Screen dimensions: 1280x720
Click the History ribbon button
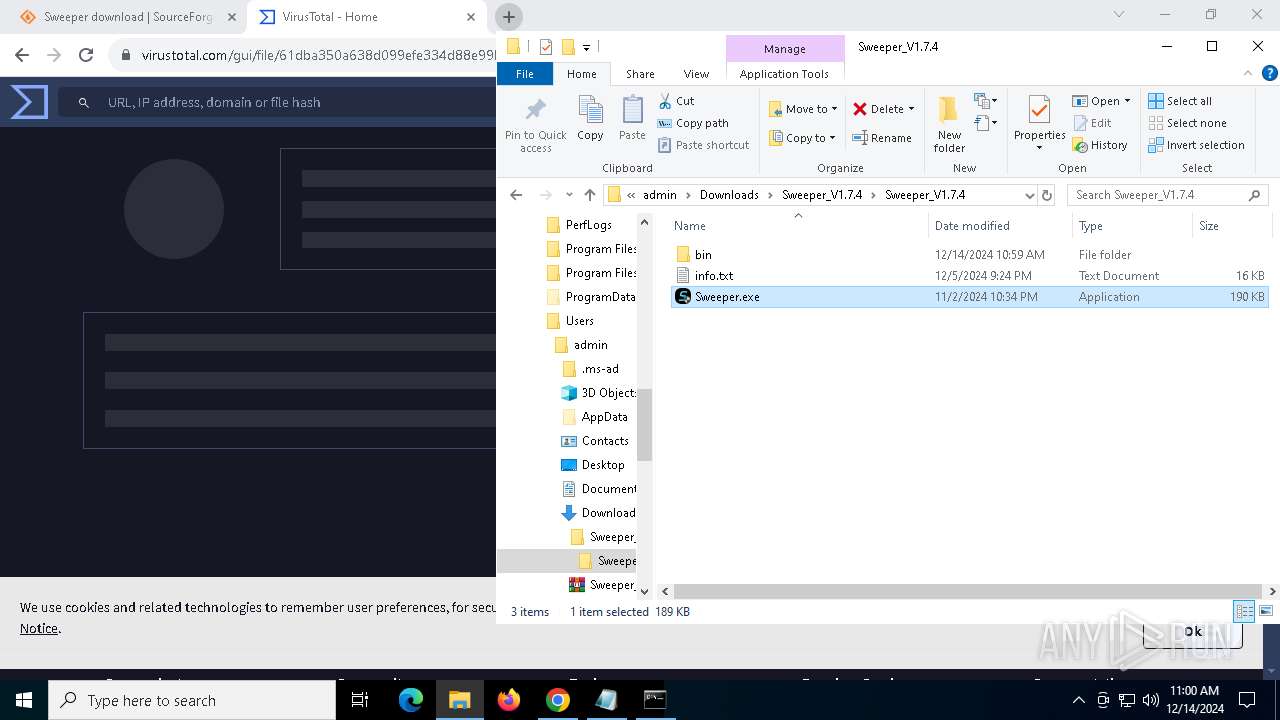[x=1100, y=145]
